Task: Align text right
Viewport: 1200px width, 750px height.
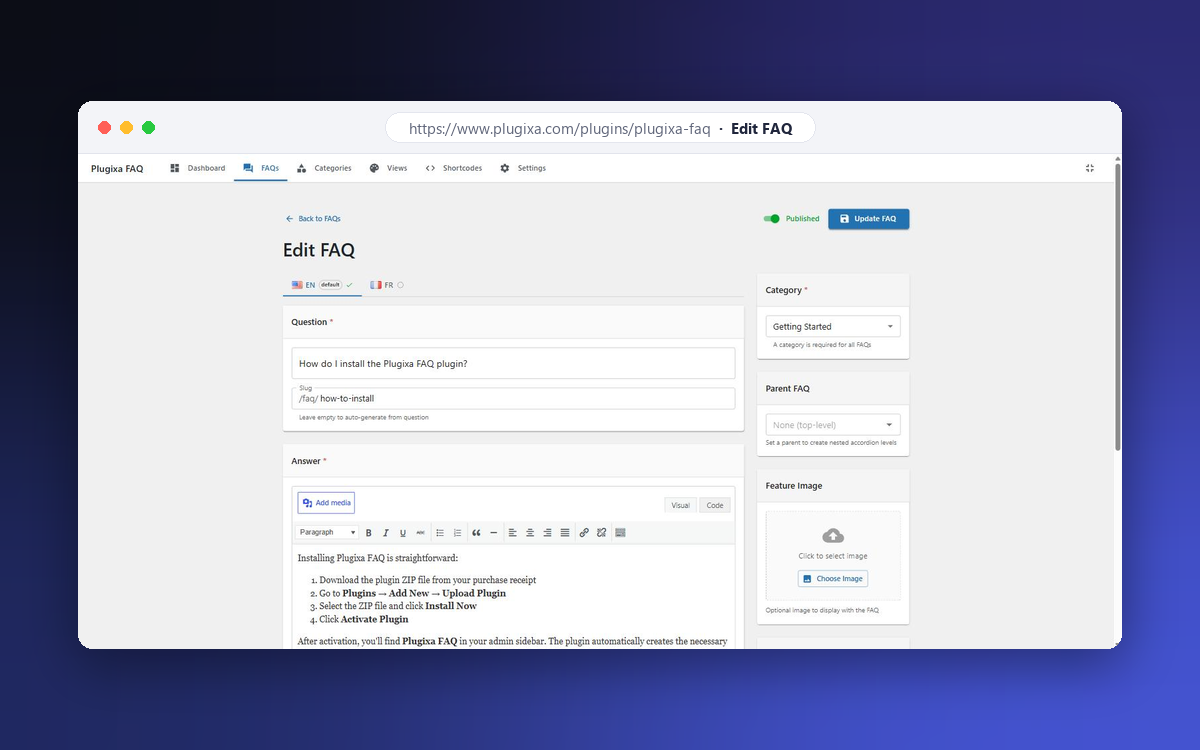Action: click(547, 533)
